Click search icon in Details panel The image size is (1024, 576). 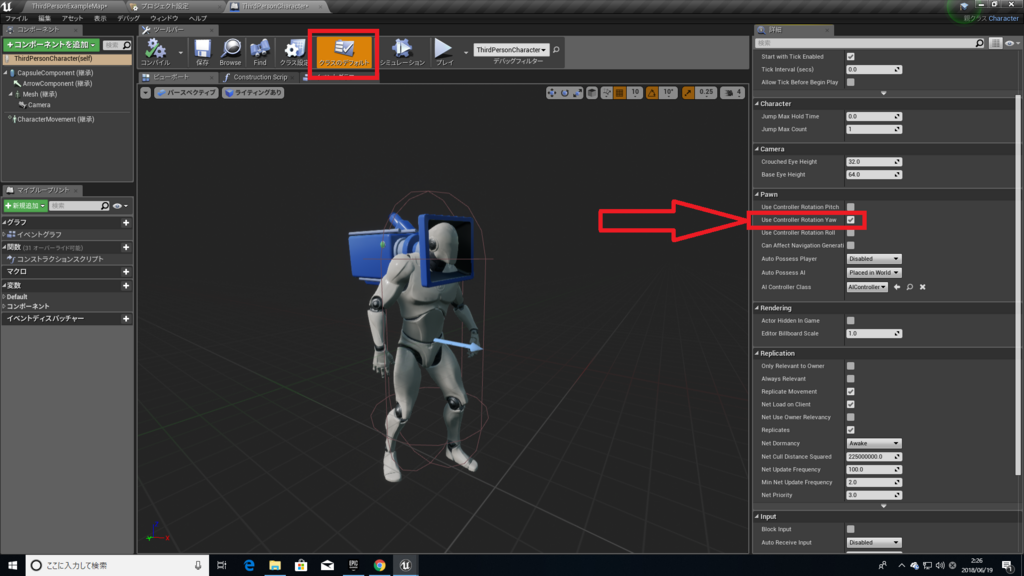(979, 43)
